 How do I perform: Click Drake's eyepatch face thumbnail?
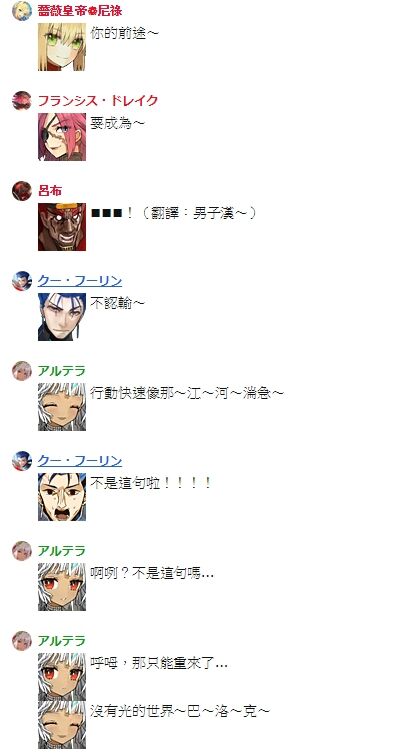(x=62, y=137)
